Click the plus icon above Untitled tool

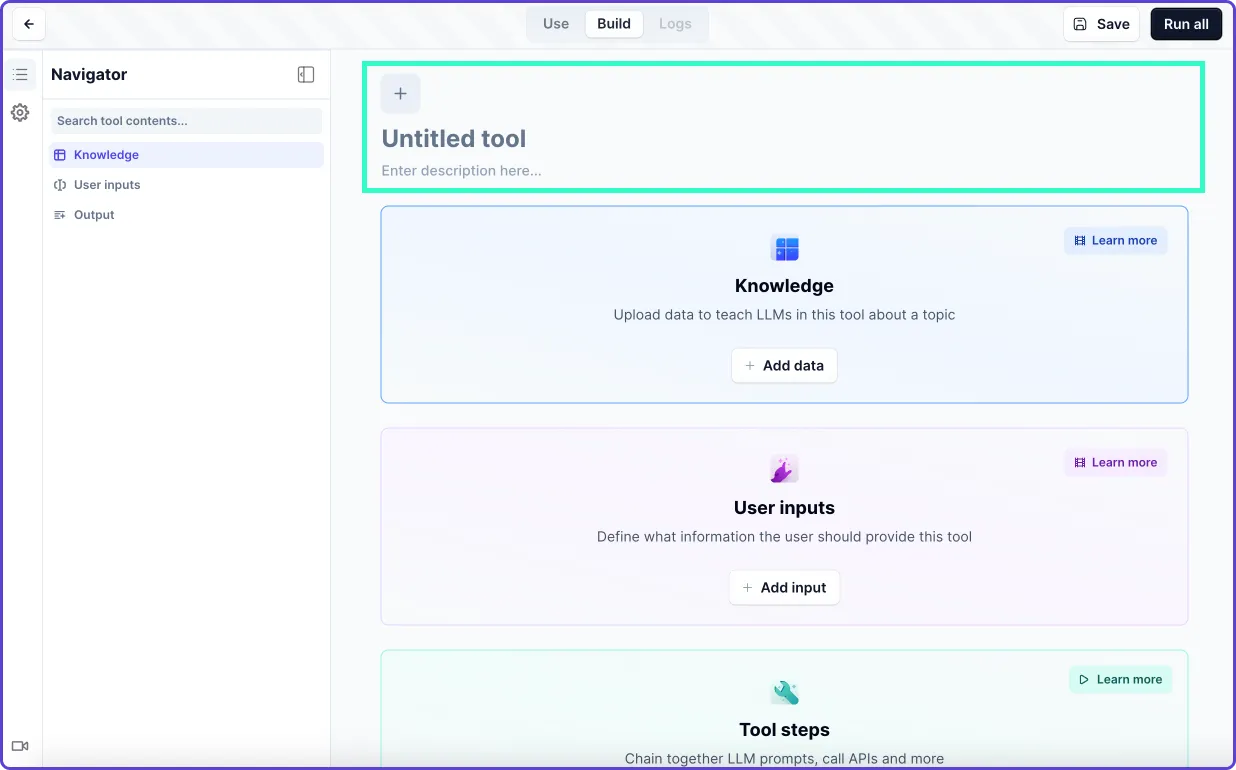400,94
